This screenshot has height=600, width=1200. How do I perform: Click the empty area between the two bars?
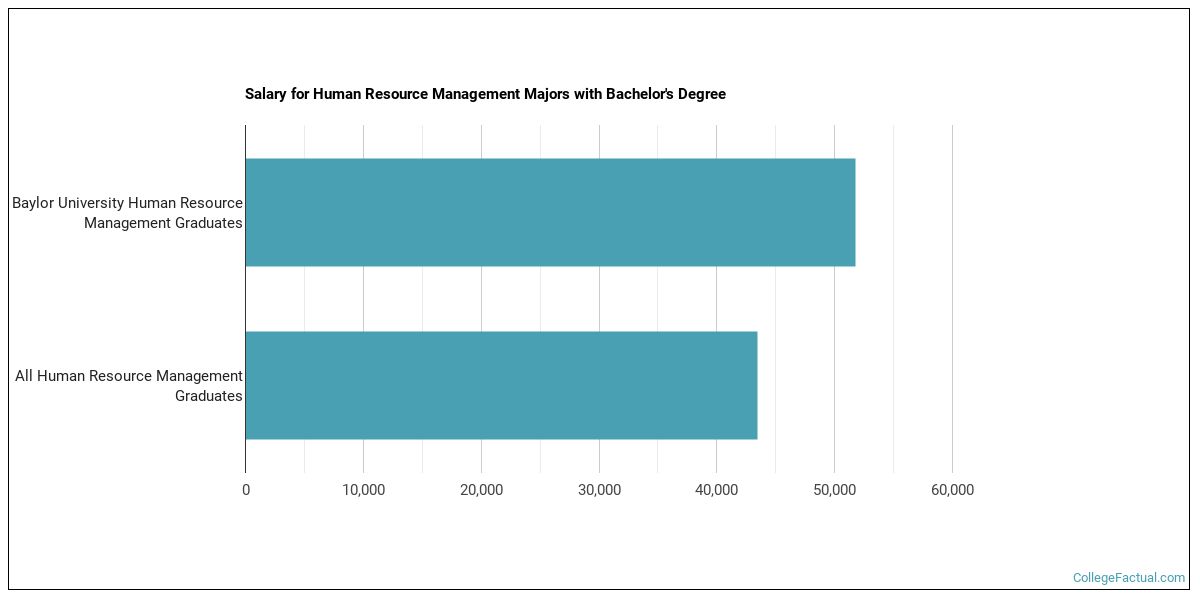pyautogui.click(x=550, y=298)
